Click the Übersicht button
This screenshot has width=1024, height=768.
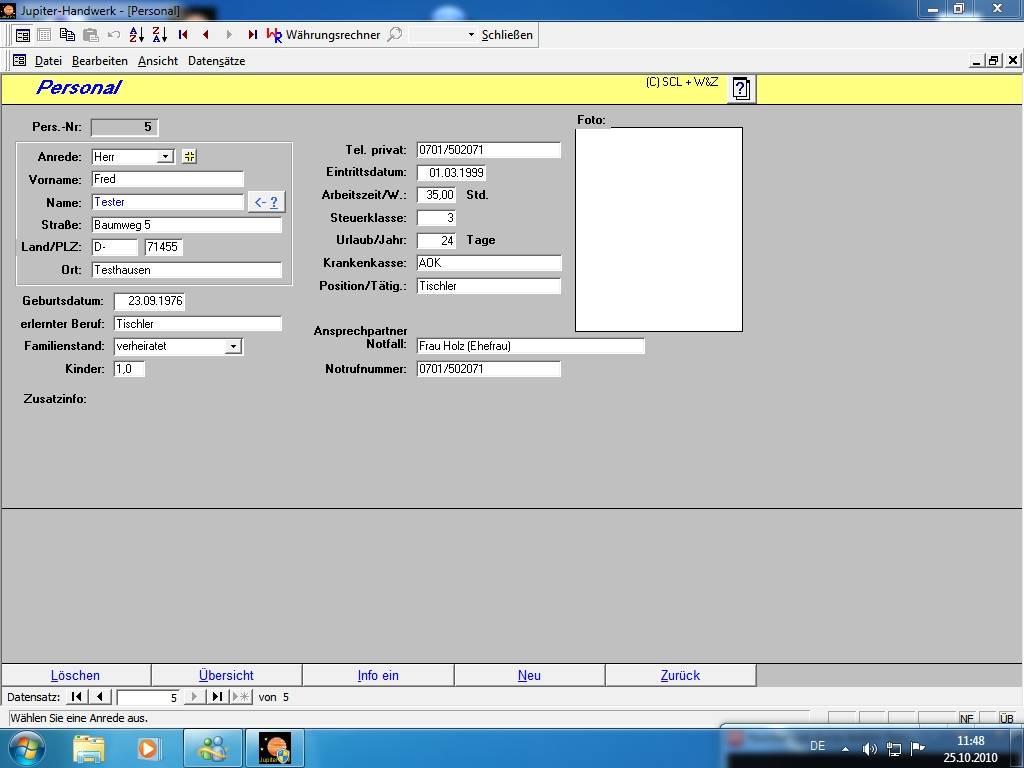pyautogui.click(x=226, y=675)
